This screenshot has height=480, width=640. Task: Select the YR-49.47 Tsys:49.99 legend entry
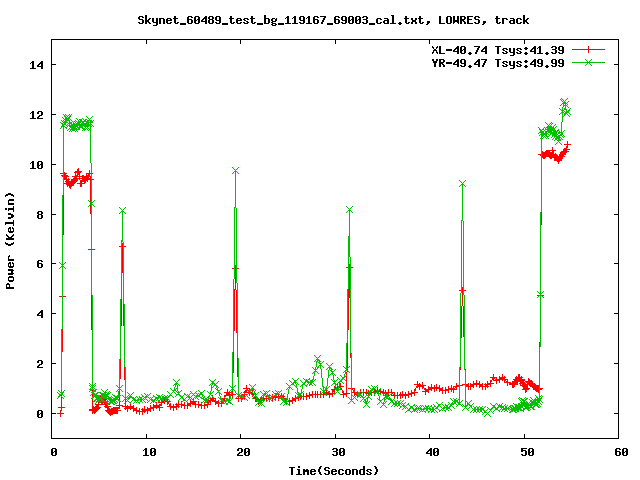(x=498, y=63)
